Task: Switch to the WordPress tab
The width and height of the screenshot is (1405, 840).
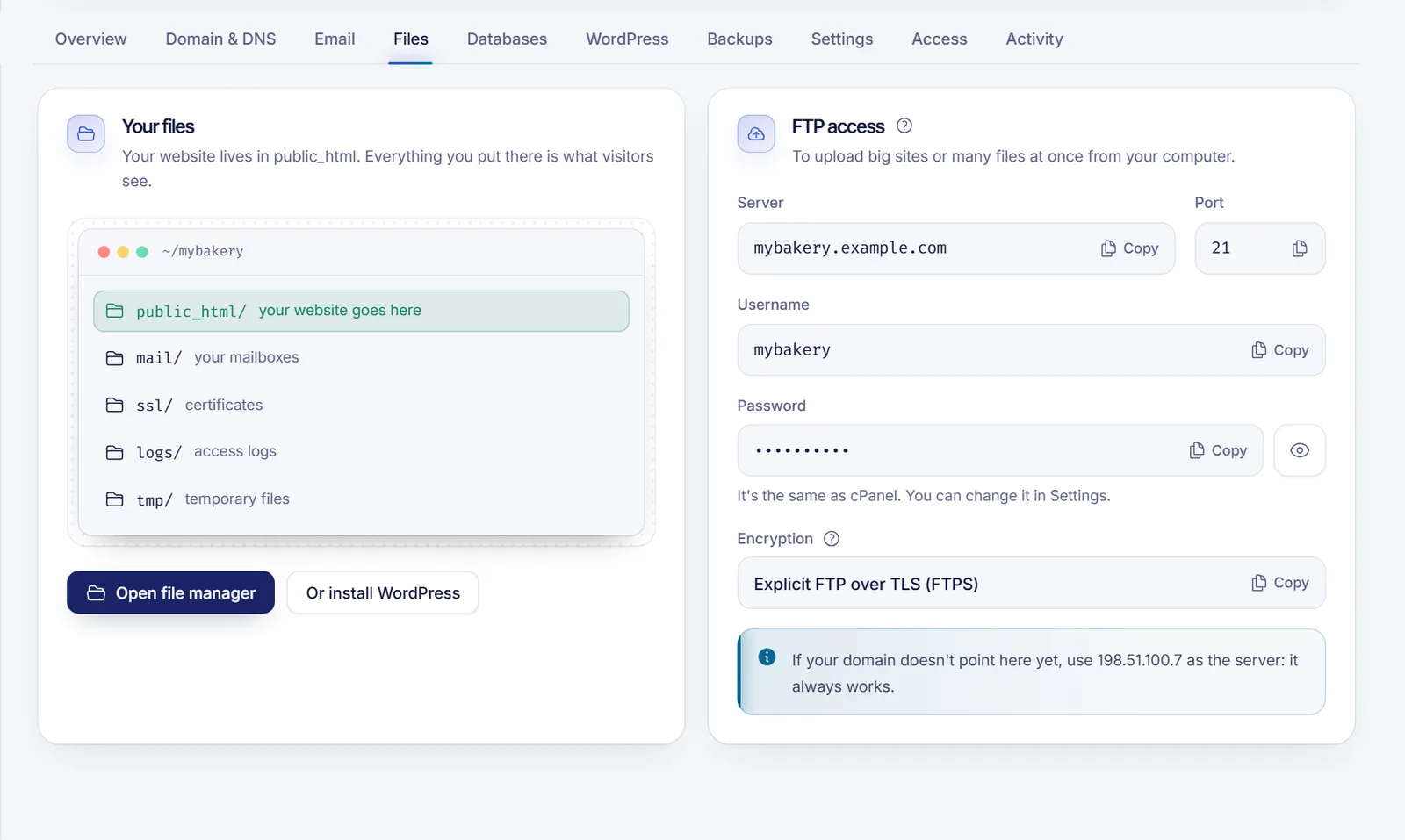Action: [x=627, y=39]
